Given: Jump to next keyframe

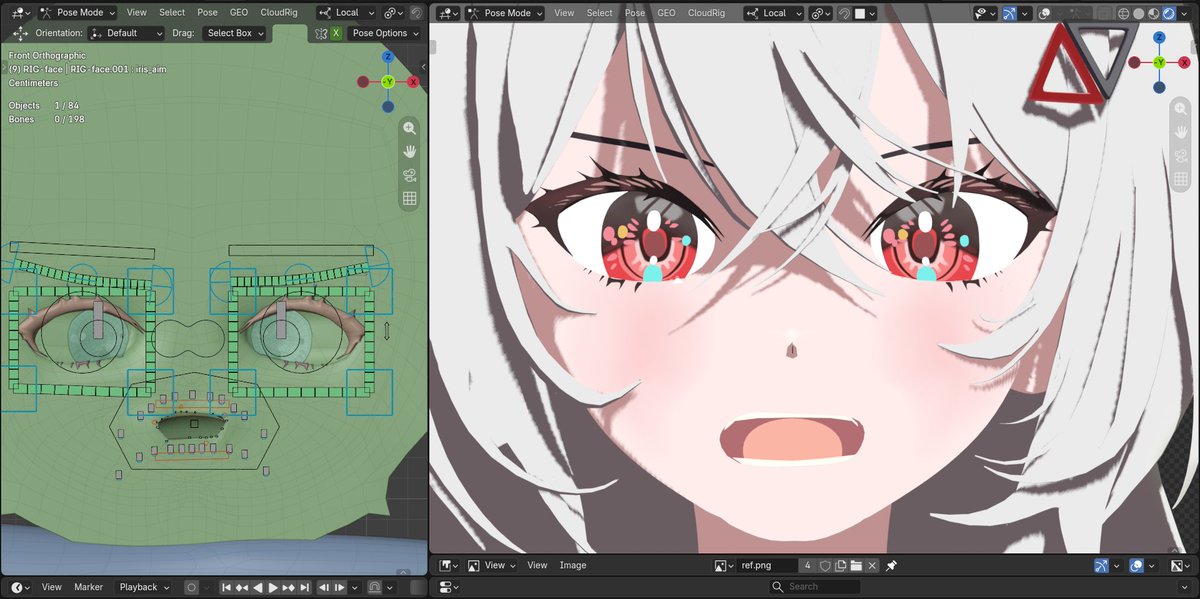Looking at the screenshot, I should pyautogui.click(x=290, y=587).
